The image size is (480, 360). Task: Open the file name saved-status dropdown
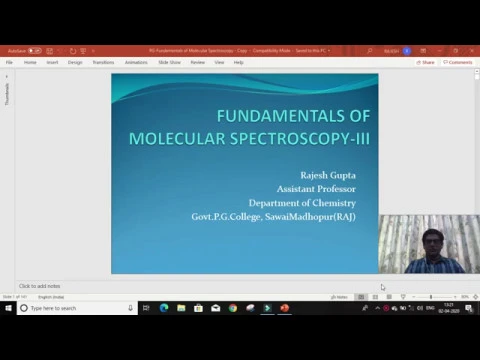[329, 51]
